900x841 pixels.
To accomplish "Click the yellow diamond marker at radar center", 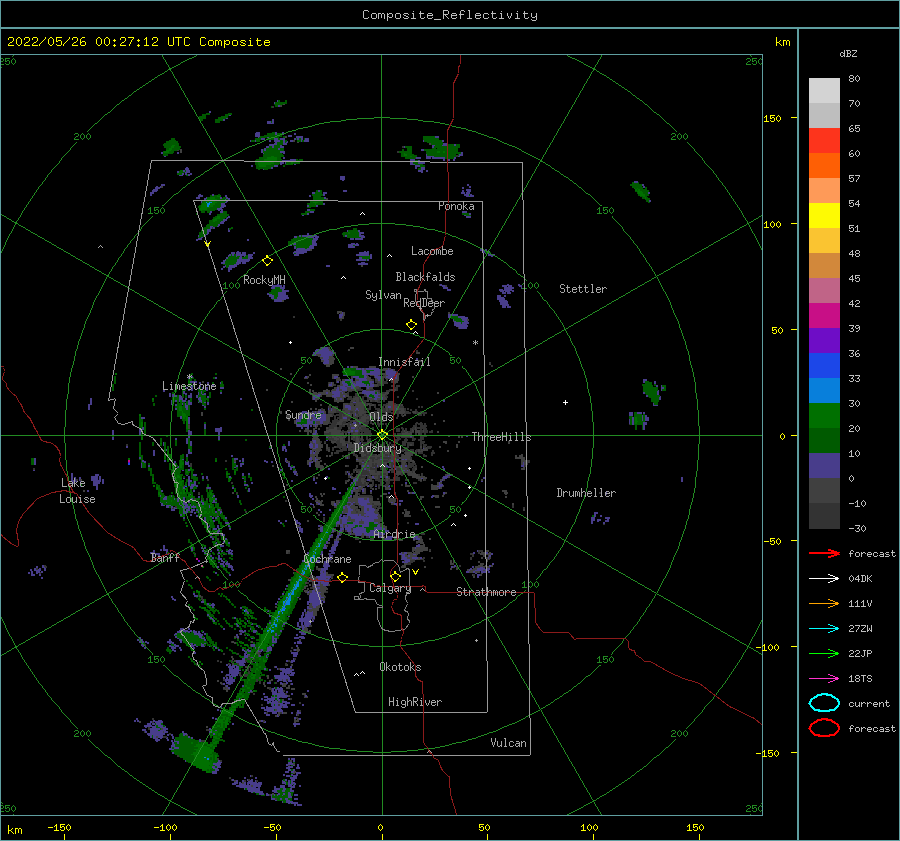I will pyautogui.click(x=382, y=435).
